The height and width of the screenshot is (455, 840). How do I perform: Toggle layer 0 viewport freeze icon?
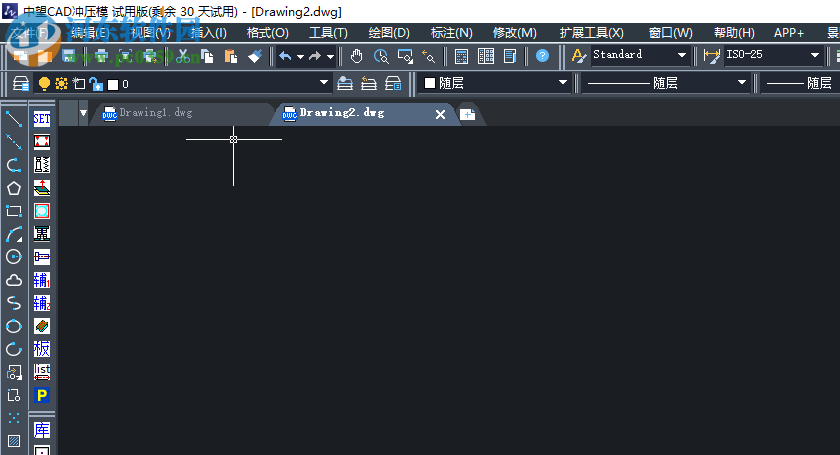[x=79, y=84]
